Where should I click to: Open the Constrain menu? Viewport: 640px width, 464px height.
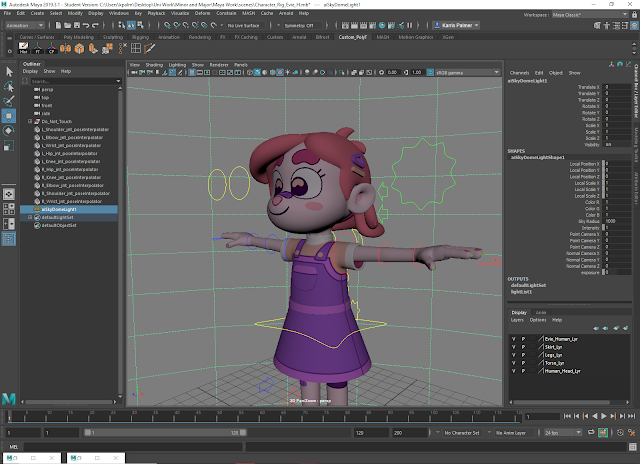point(226,13)
